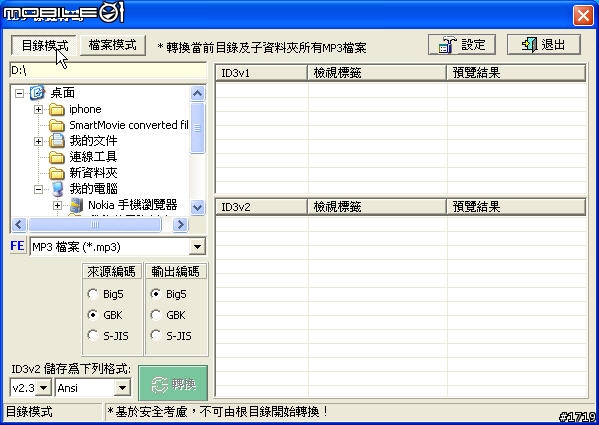
Task: Click the door icon on 退出 button
Action: tap(529, 45)
